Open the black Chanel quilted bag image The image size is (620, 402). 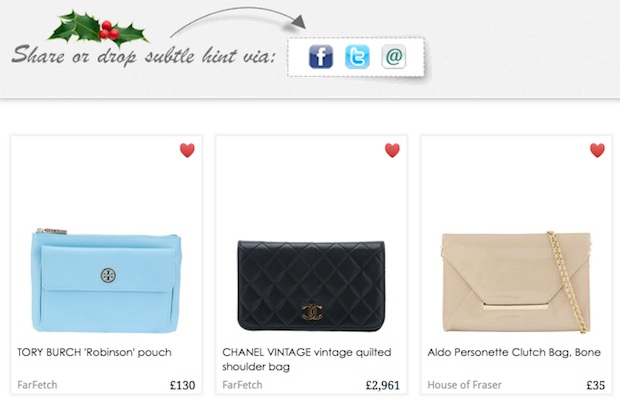(x=311, y=285)
